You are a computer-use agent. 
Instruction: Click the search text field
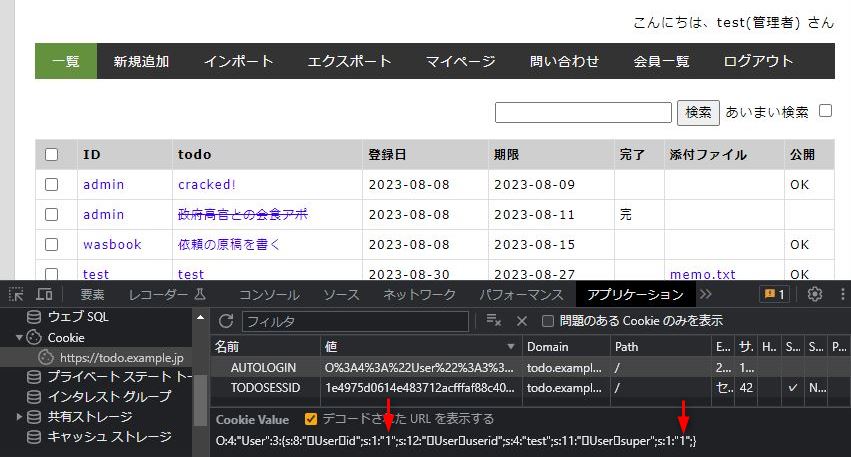click(583, 112)
